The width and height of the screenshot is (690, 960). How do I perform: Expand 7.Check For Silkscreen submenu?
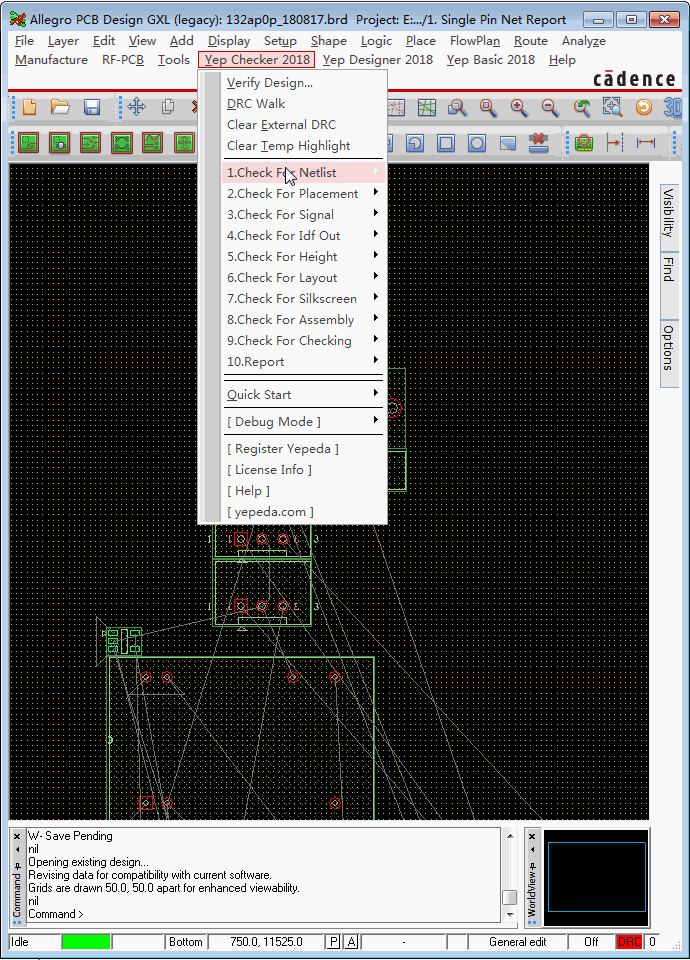click(x=304, y=299)
